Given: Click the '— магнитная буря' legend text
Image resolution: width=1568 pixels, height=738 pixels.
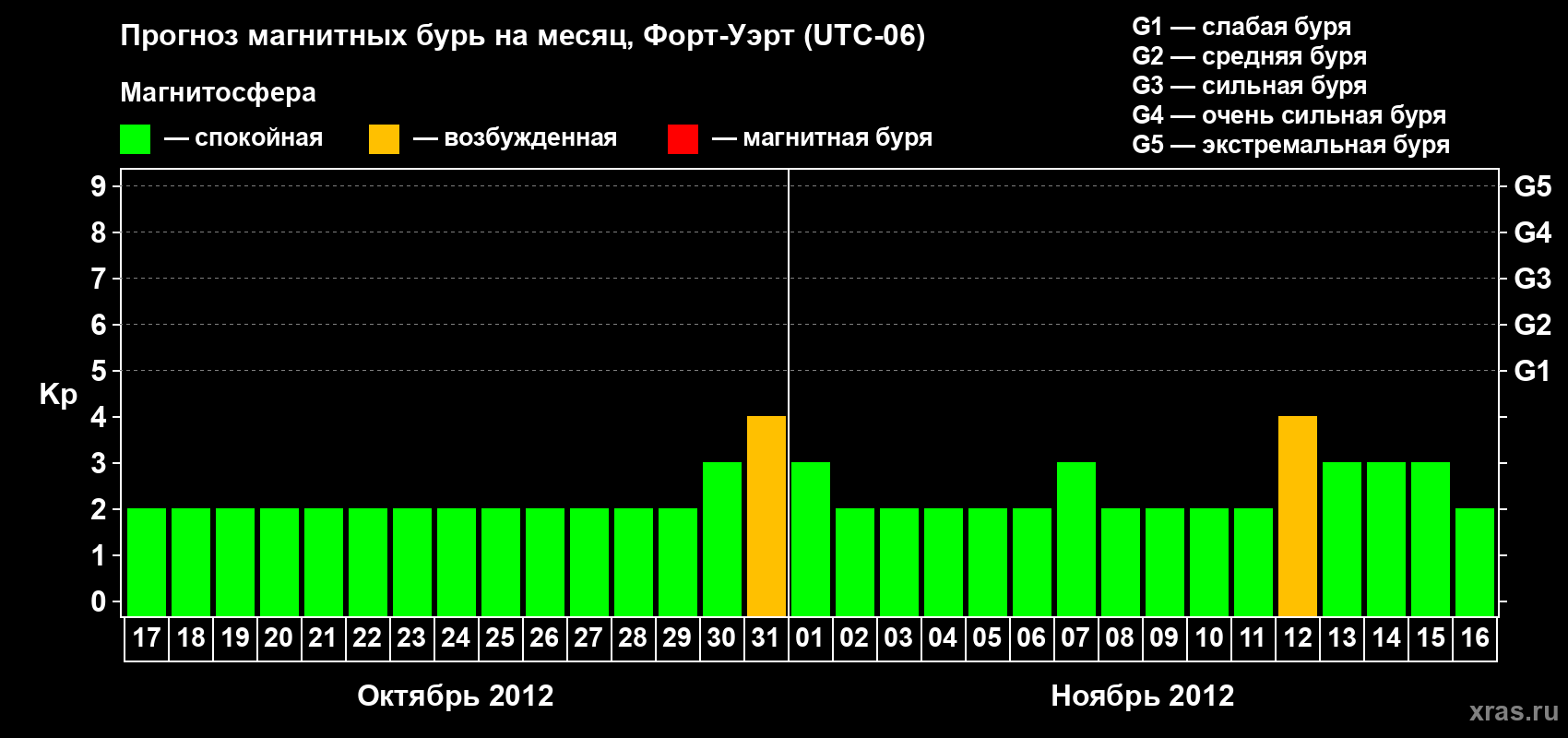Looking at the screenshot, I should 823,138.
